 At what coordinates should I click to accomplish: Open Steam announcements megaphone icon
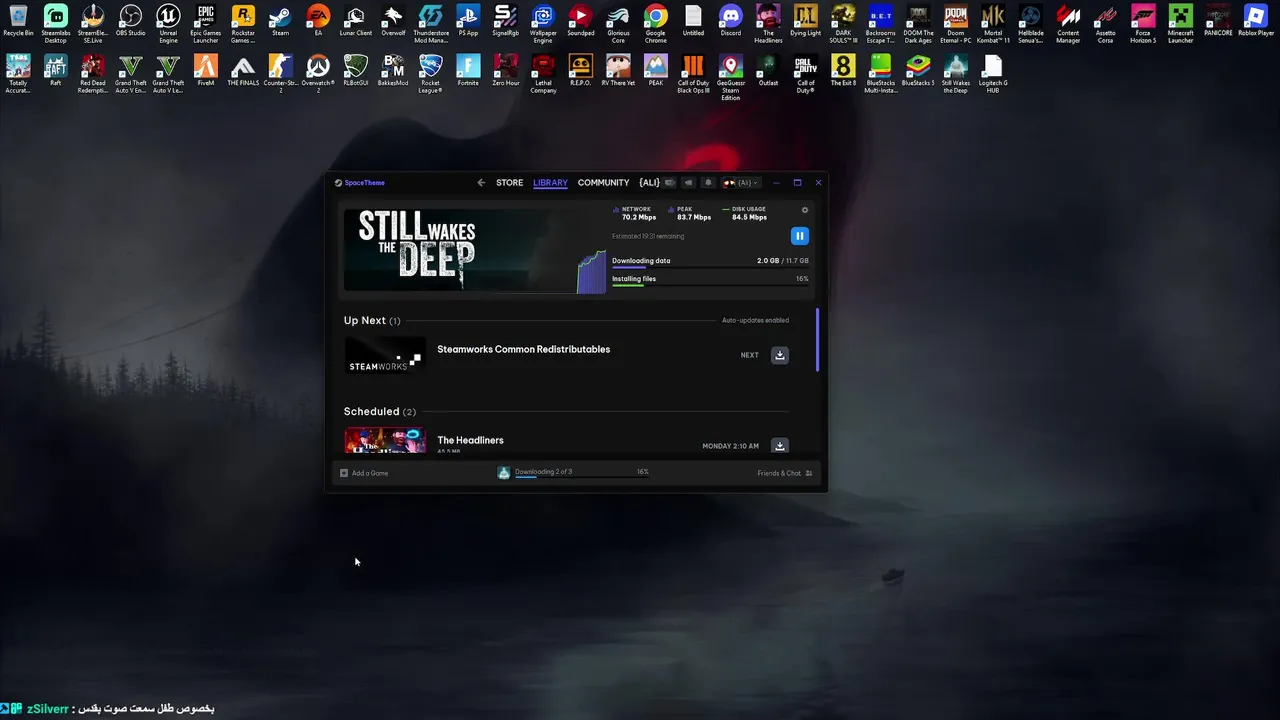click(x=688, y=183)
